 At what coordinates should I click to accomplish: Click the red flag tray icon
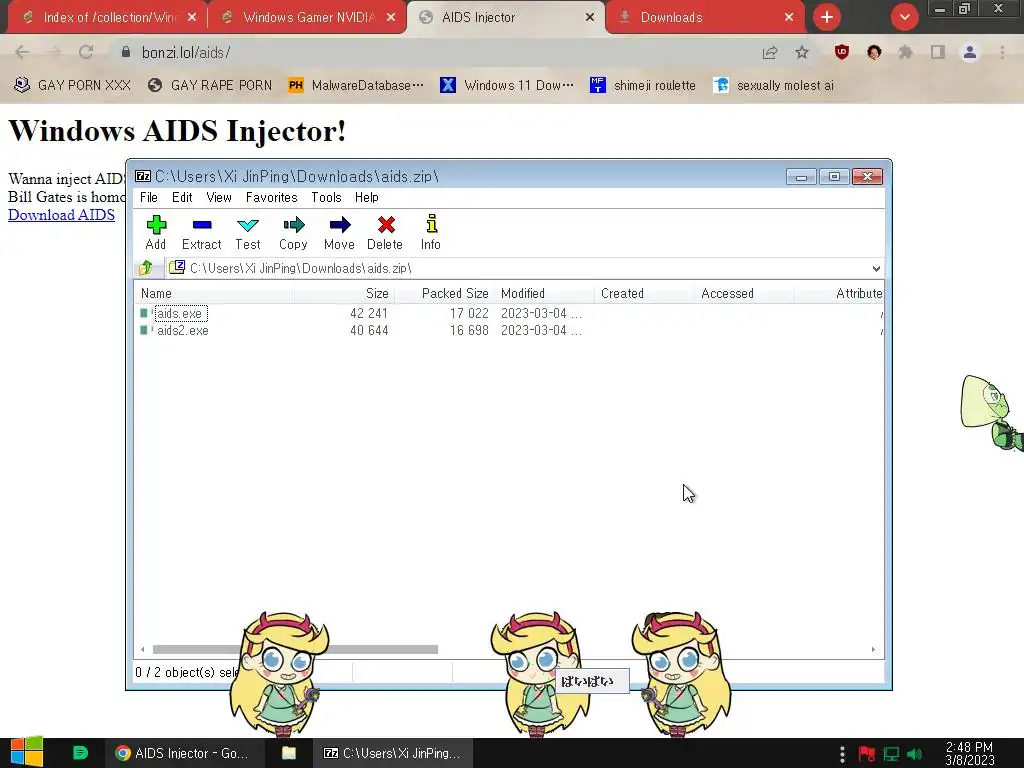(867, 754)
